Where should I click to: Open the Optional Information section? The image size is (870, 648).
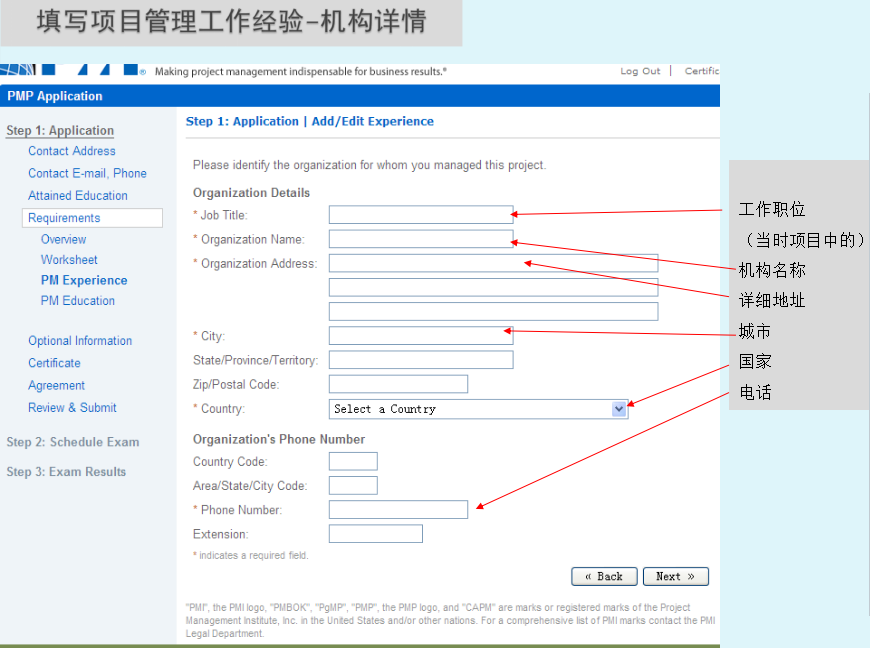pyautogui.click(x=80, y=340)
